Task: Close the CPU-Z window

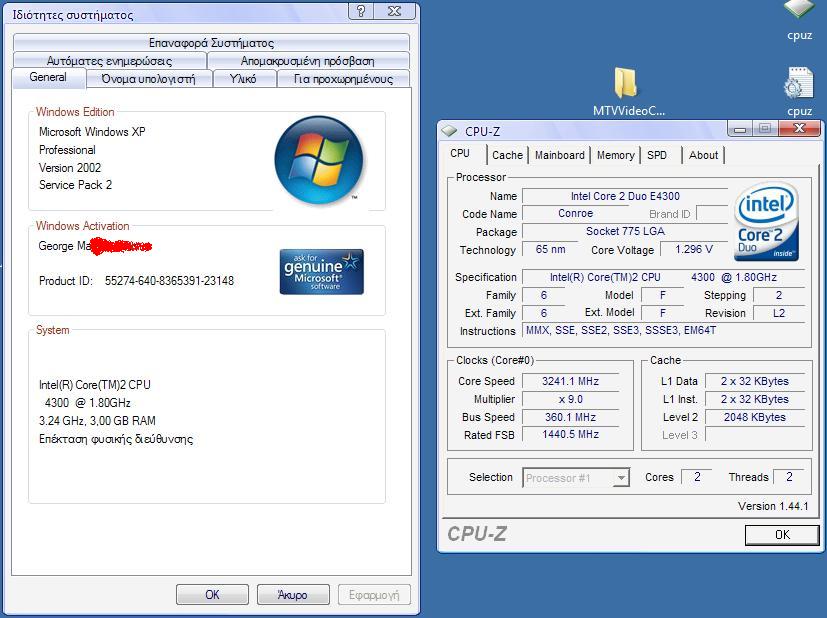Action: point(800,128)
